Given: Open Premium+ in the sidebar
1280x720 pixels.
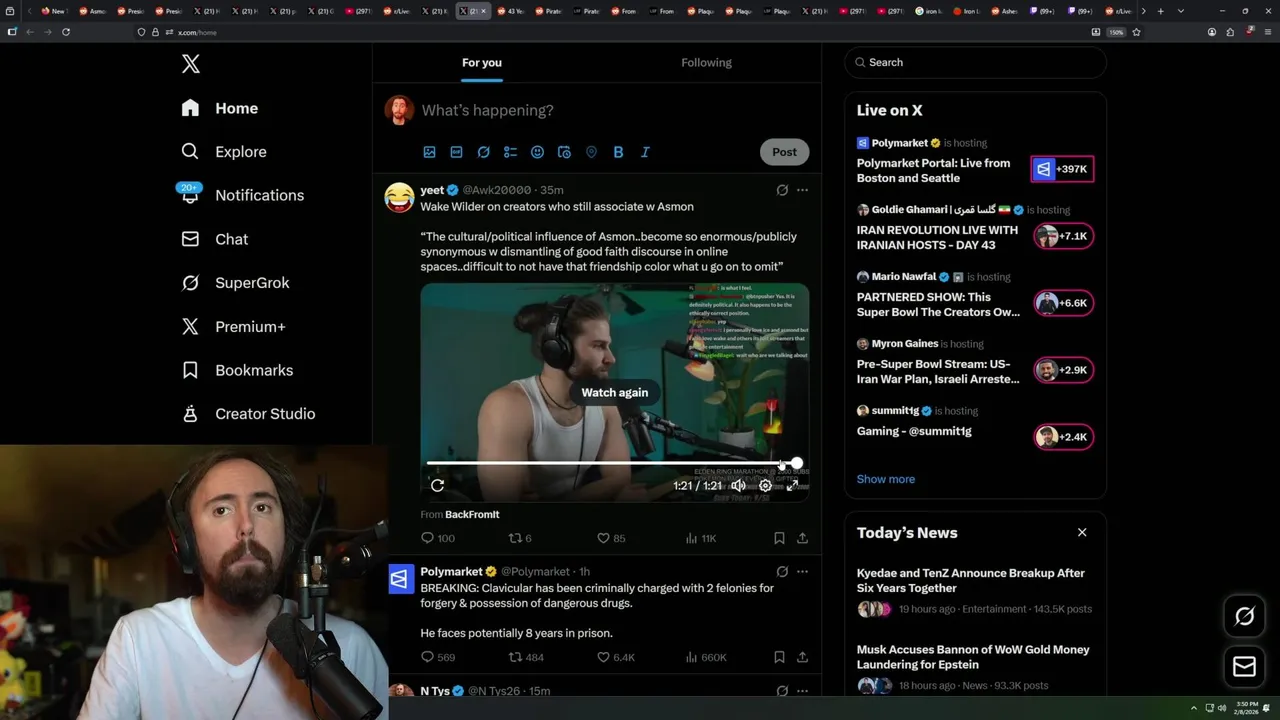Looking at the screenshot, I should (233, 327).
